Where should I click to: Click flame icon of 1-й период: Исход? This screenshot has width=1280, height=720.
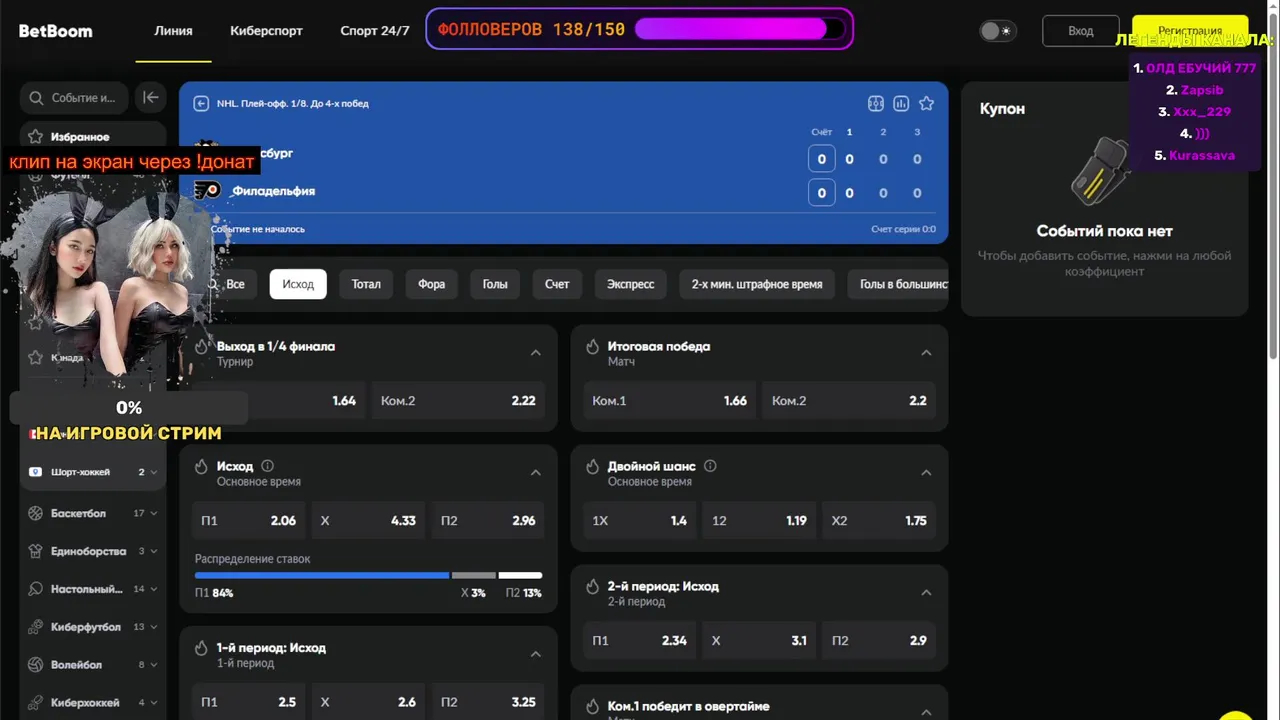pos(201,649)
